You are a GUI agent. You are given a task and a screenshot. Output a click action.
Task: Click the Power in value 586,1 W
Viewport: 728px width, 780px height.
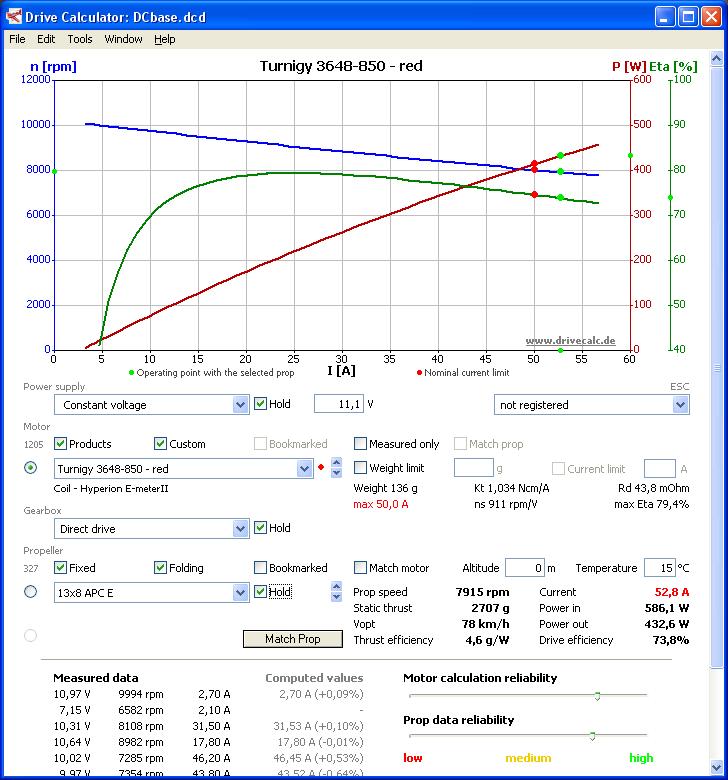pos(667,608)
